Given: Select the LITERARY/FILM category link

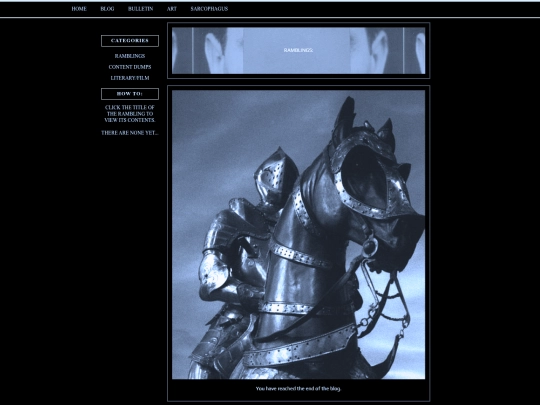Looking at the screenshot, I should [130, 78].
